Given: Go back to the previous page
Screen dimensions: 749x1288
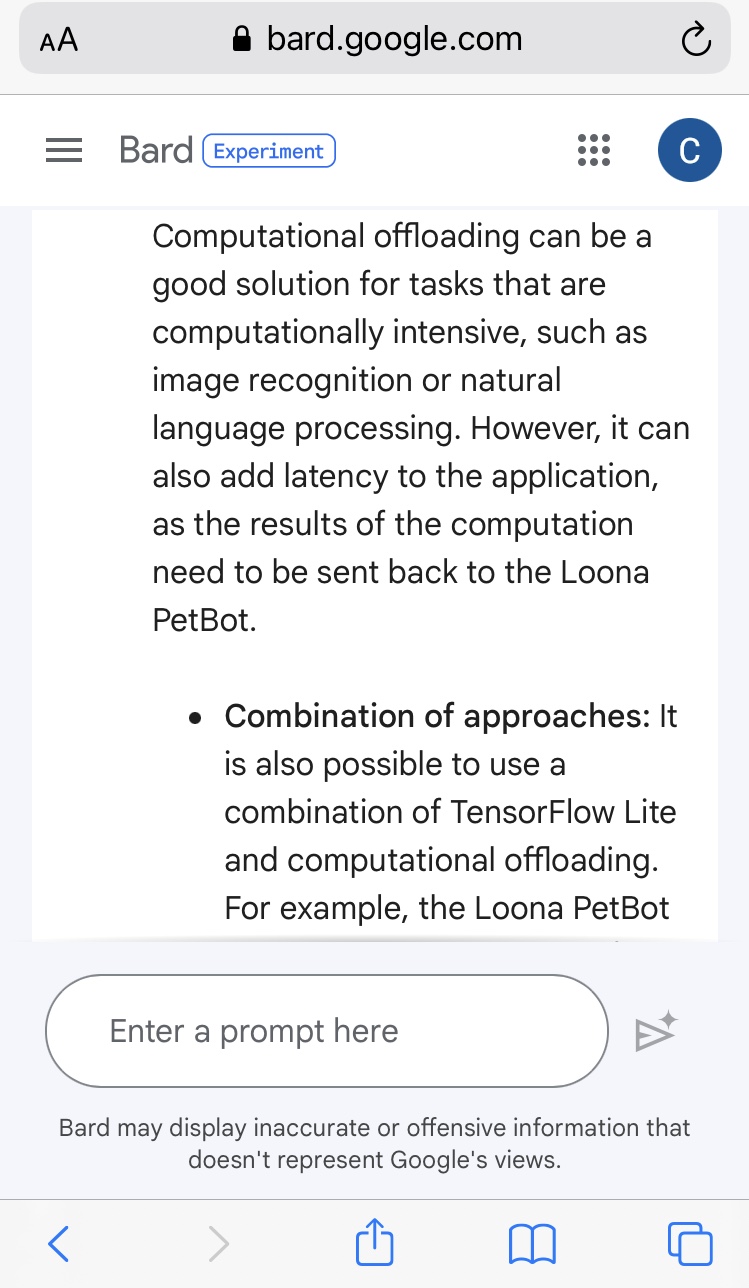Looking at the screenshot, I should click(59, 1243).
